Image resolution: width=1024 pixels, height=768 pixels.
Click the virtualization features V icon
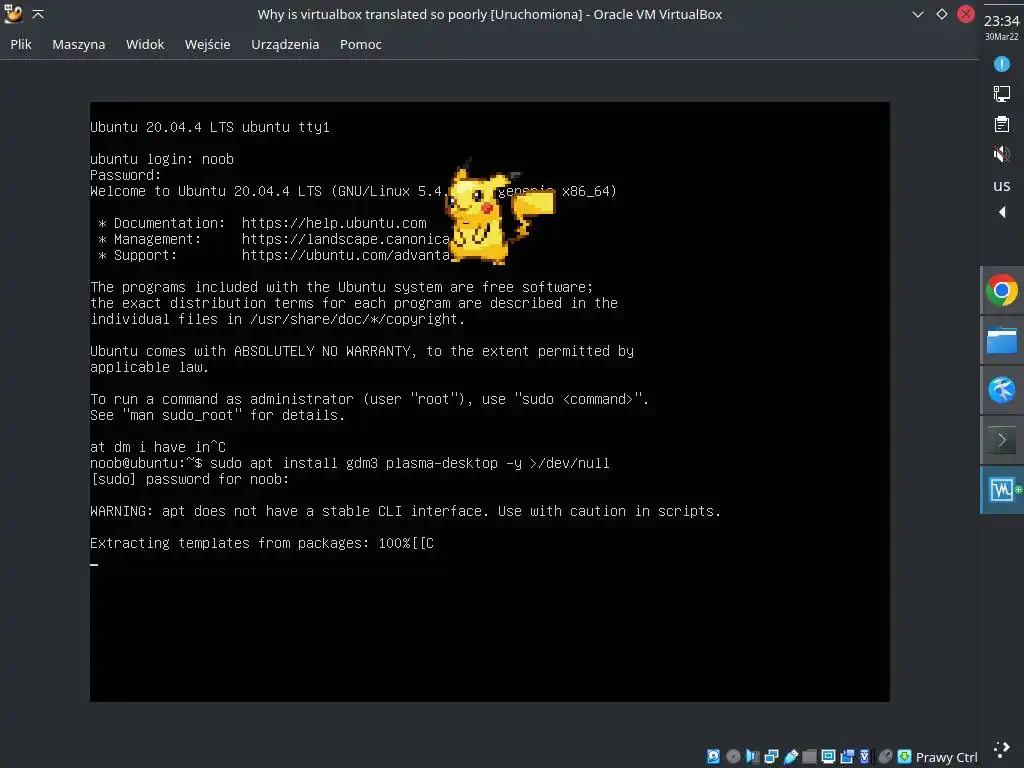865,756
